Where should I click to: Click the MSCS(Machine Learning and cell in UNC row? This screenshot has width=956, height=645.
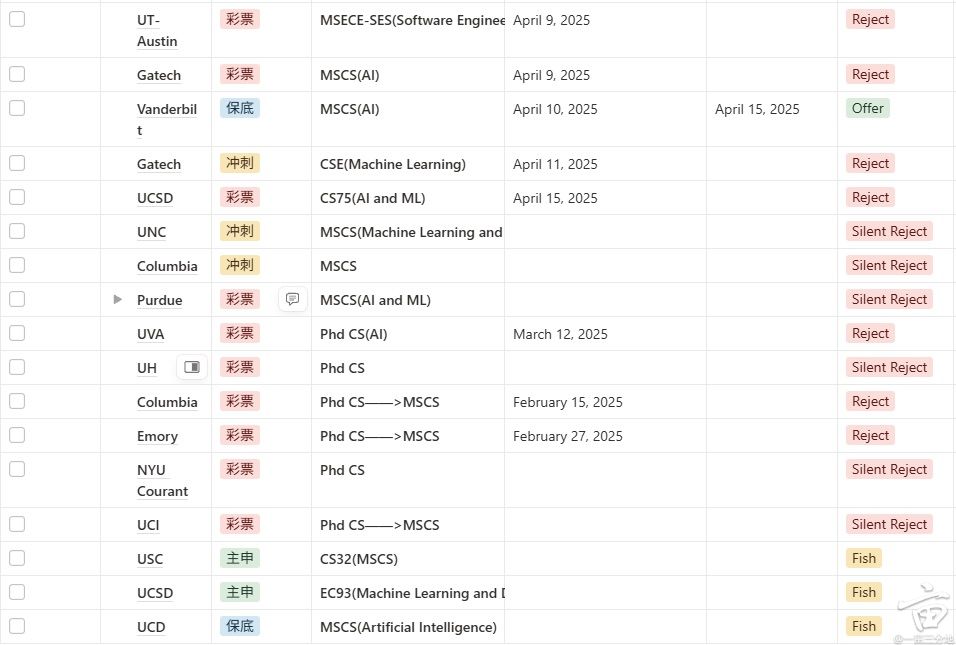click(411, 232)
